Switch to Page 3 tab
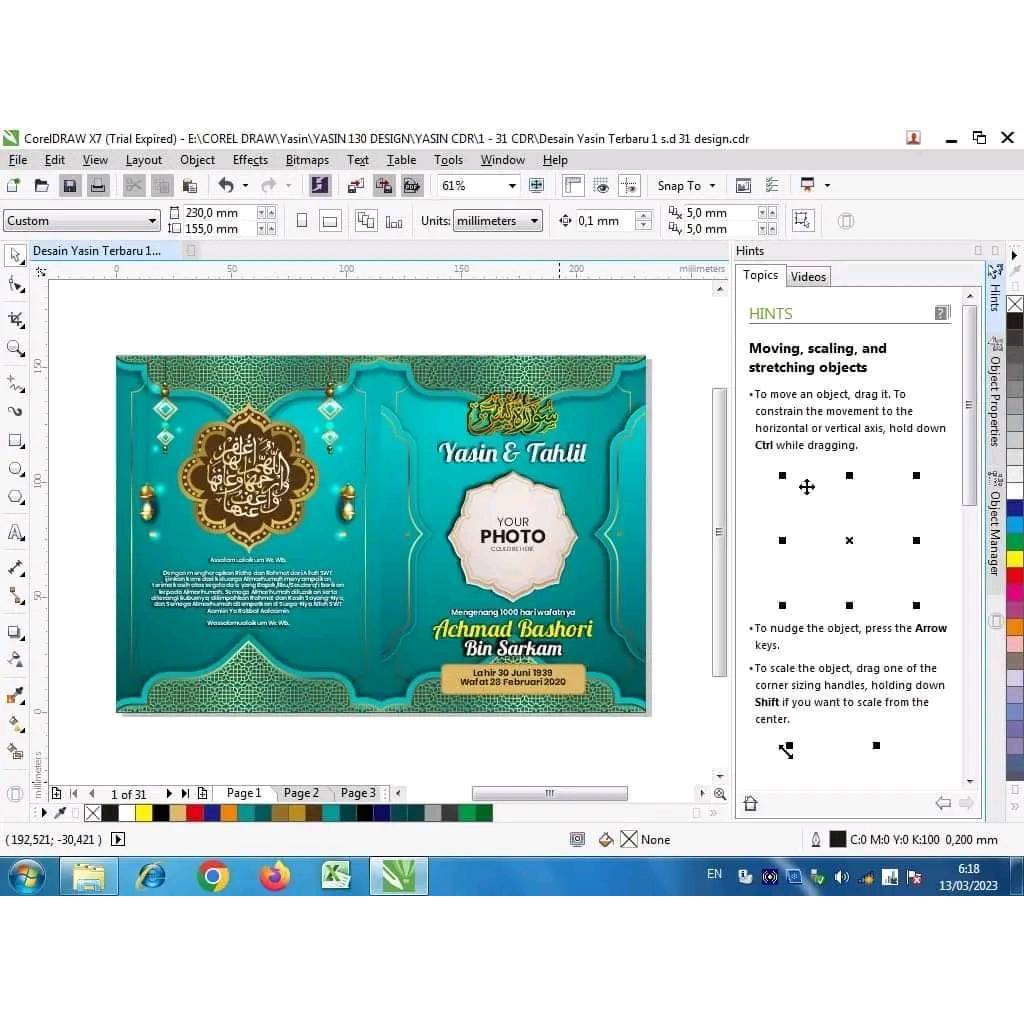Screen dimensions: 1024x1024 358,793
